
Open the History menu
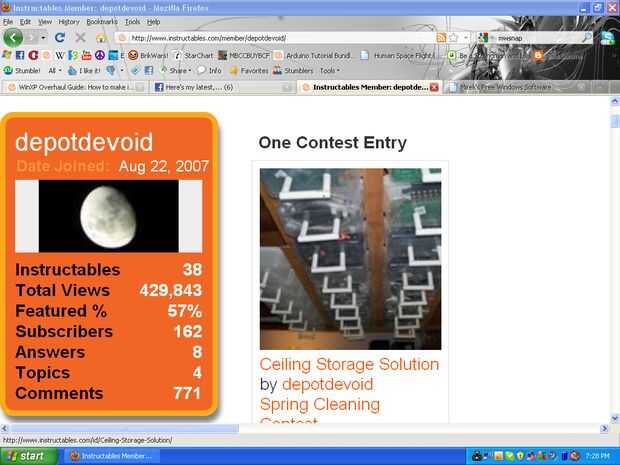69,22
